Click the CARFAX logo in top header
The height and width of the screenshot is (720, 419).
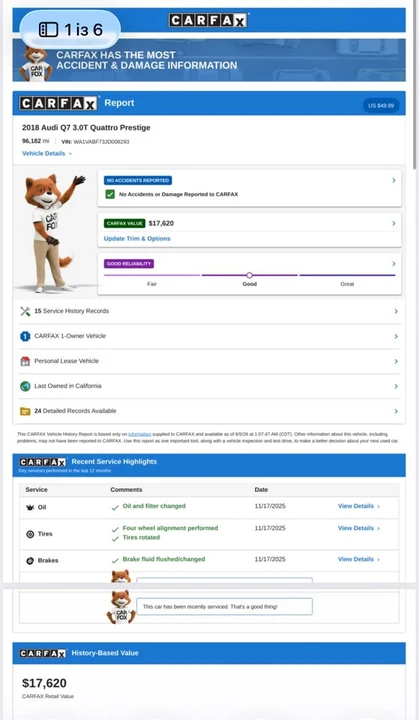(208, 21)
